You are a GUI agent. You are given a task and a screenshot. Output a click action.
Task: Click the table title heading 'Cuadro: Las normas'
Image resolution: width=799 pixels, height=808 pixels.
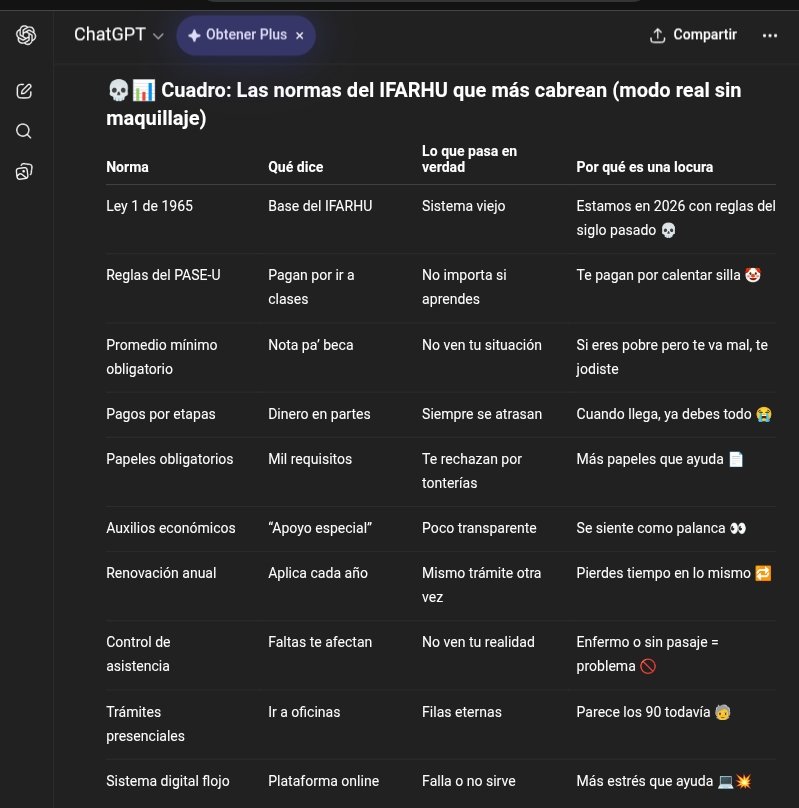423,104
